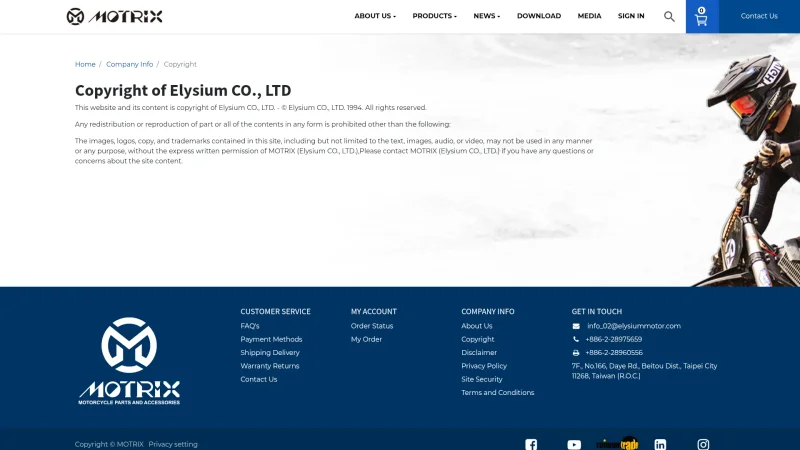Open Terms and Conditions link

[497, 392]
